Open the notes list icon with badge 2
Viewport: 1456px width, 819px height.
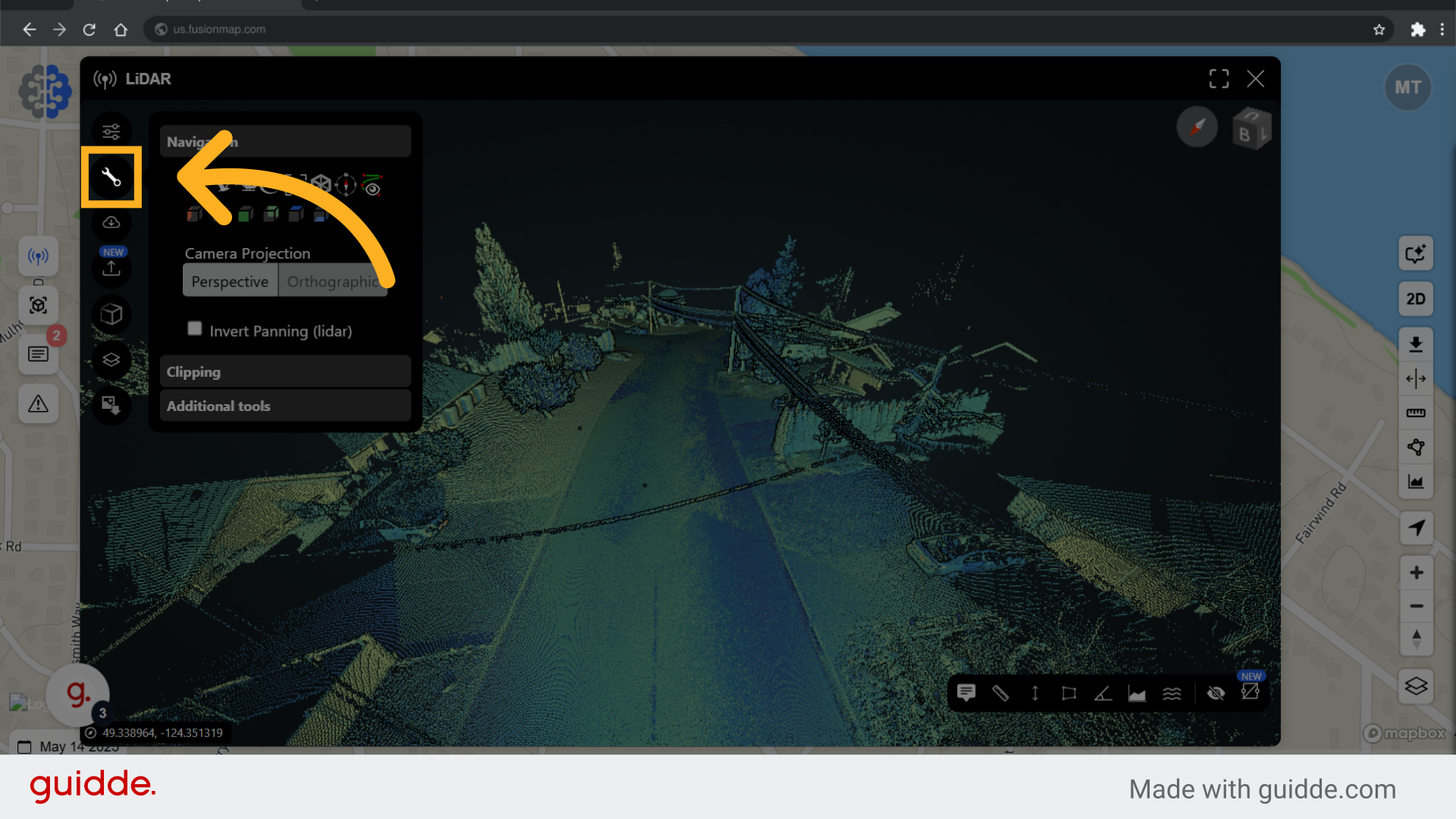click(x=39, y=354)
